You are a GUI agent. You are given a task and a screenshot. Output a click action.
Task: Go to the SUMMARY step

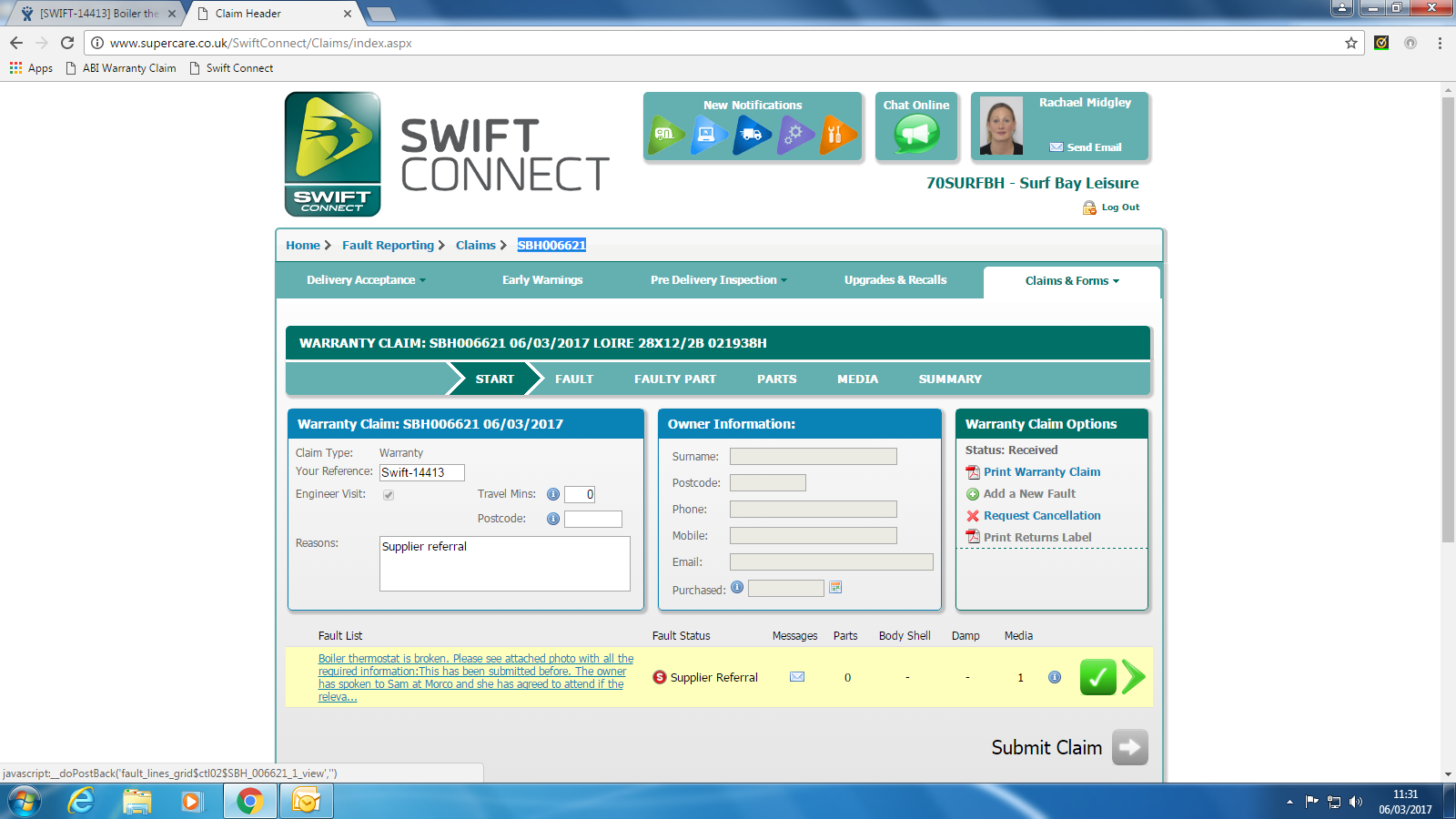[950, 379]
